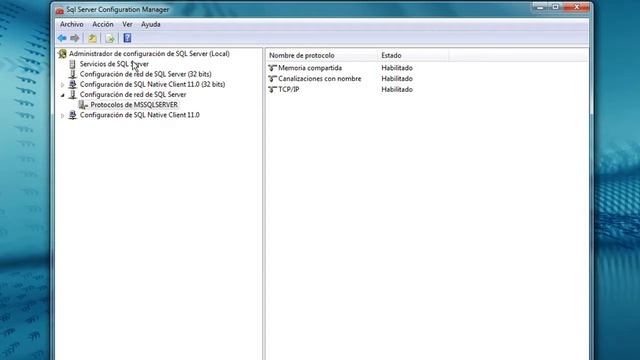Select Protocolos de MSSQLSERVER tree item
Image resolution: width=640 pixels, height=360 pixels.
point(134,105)
